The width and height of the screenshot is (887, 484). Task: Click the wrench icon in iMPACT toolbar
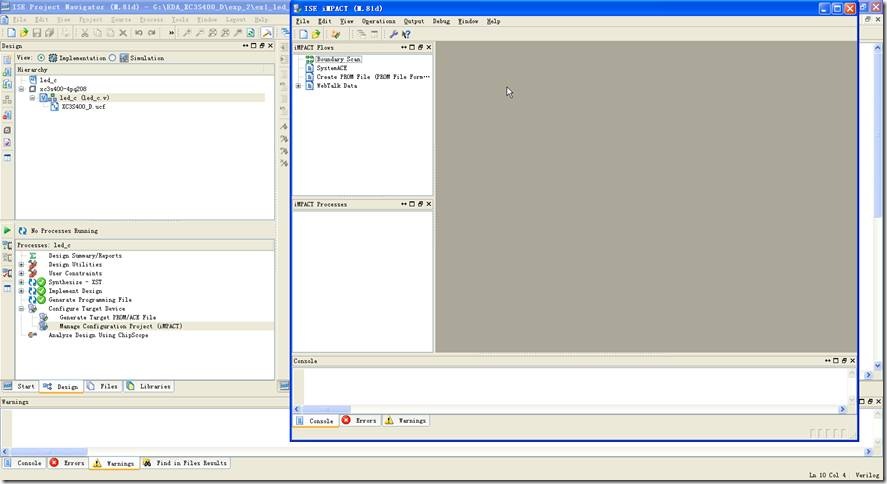coord(393,34)
